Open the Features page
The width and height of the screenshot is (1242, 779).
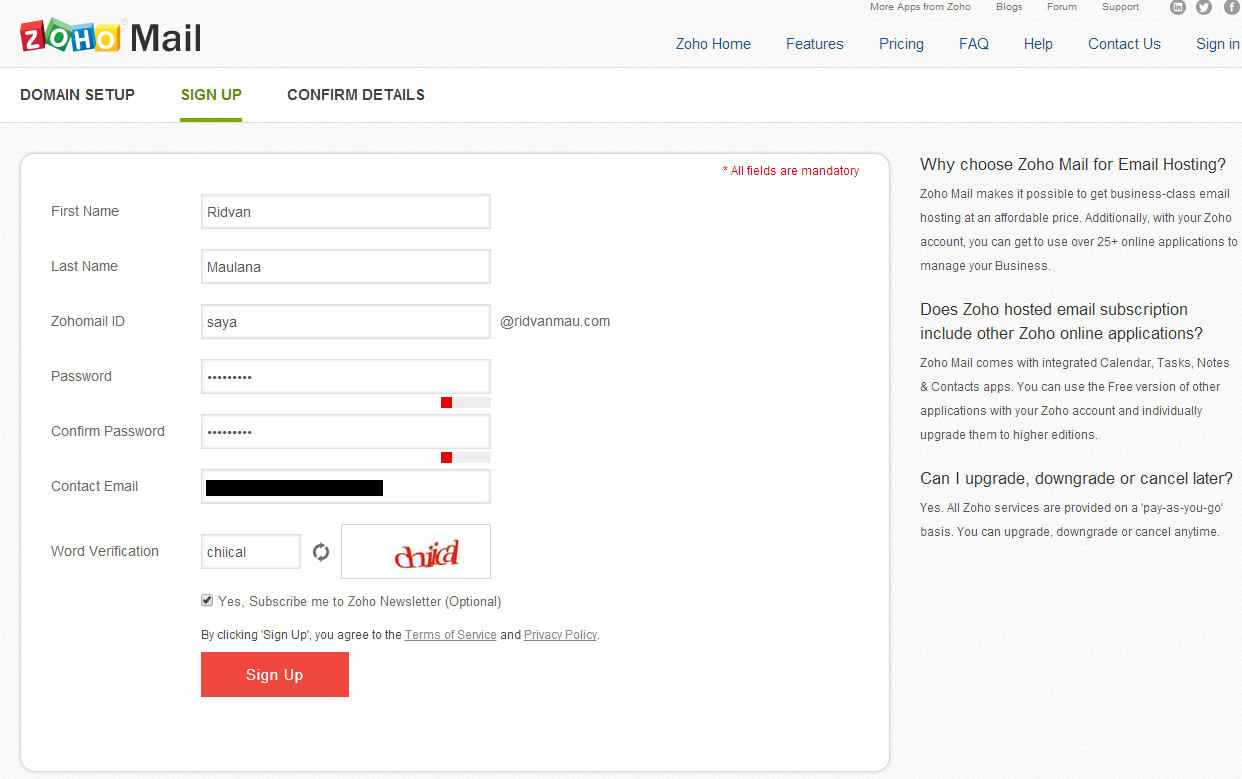(x=815, y=44)
